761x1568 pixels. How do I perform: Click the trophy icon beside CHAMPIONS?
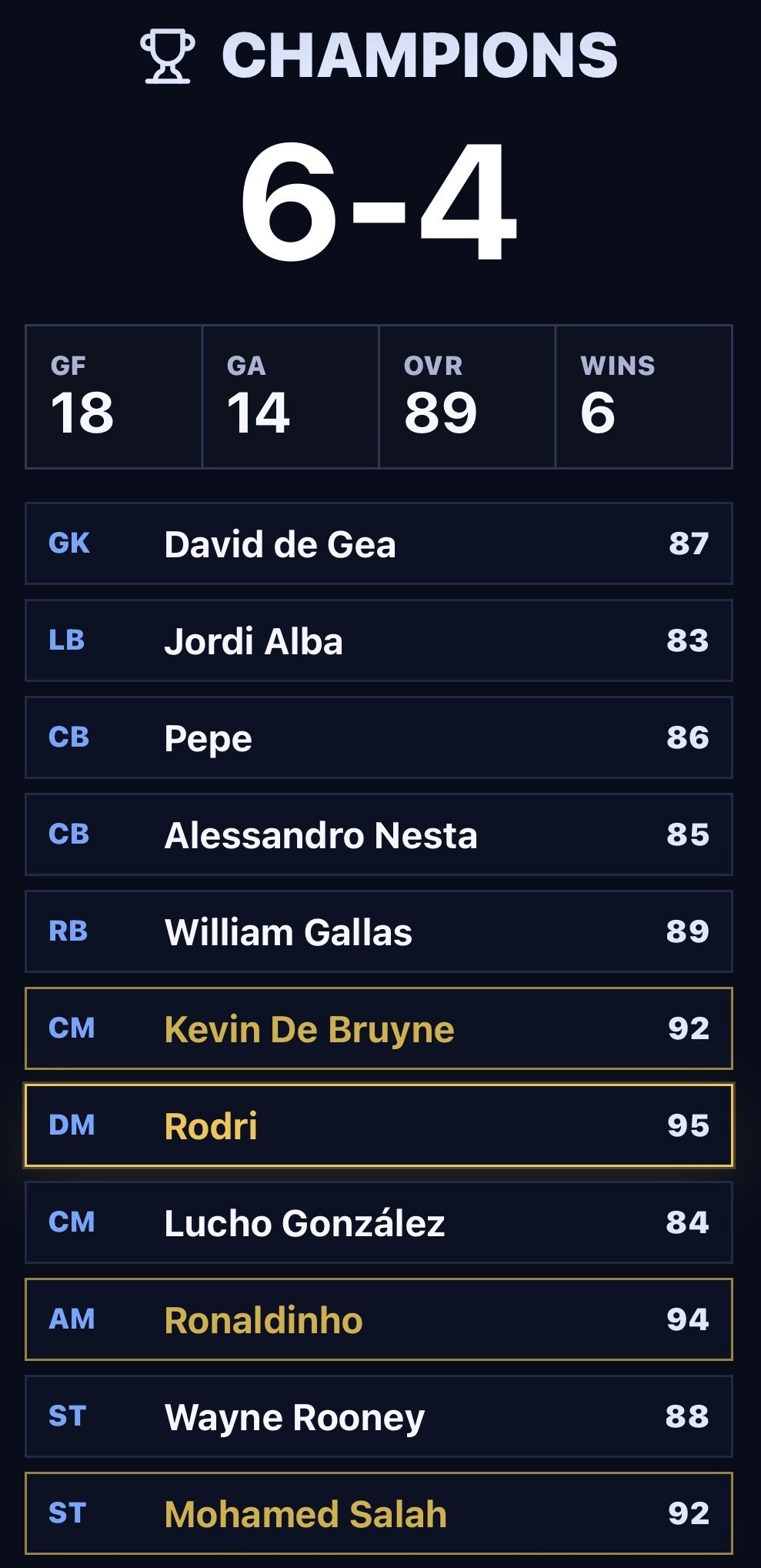click(x=167, y=56)
